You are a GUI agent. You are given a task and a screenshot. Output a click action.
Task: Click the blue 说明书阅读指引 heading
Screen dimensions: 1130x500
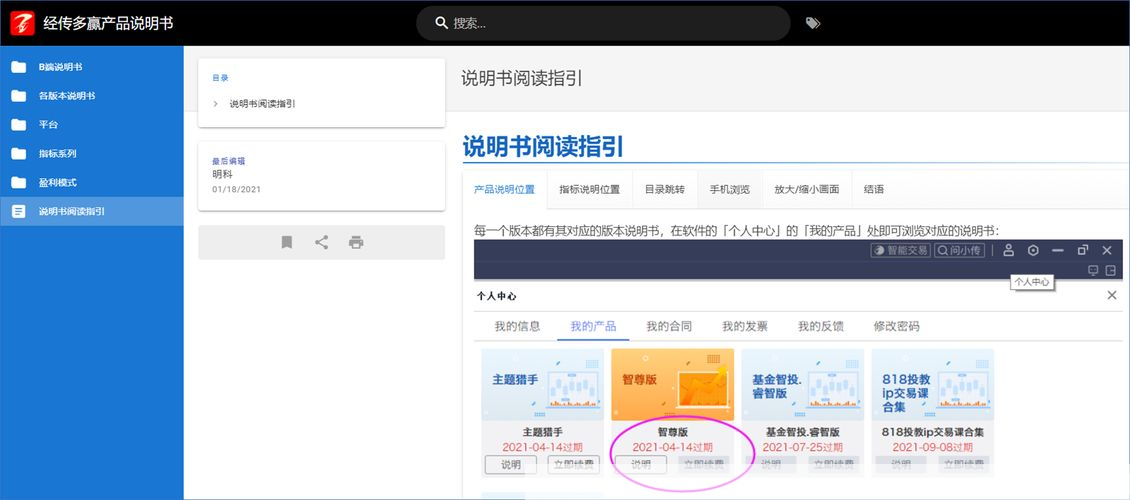click(543, 146)
